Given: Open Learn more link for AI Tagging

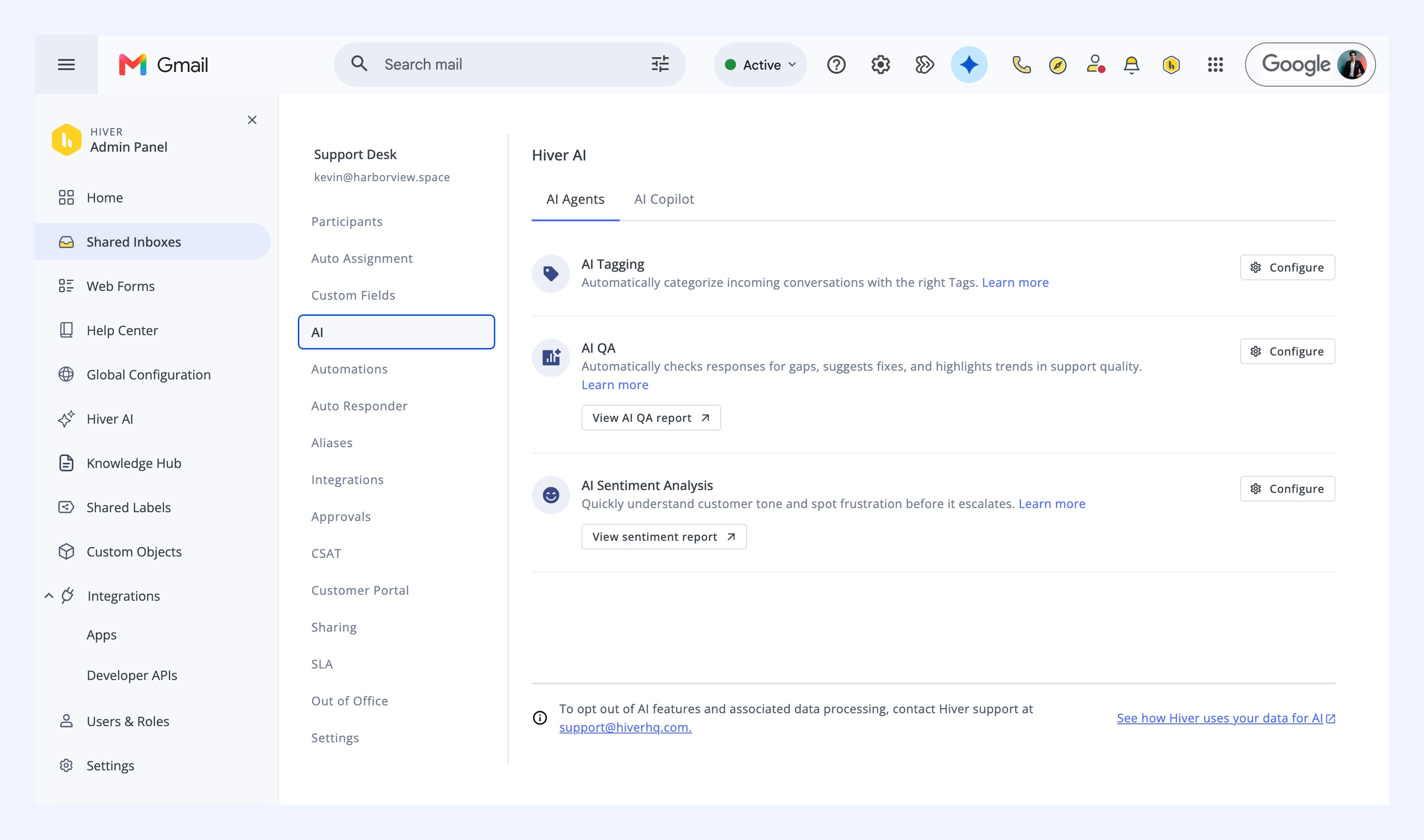Looking at the screenshot, I should (x=1015, y=283).
